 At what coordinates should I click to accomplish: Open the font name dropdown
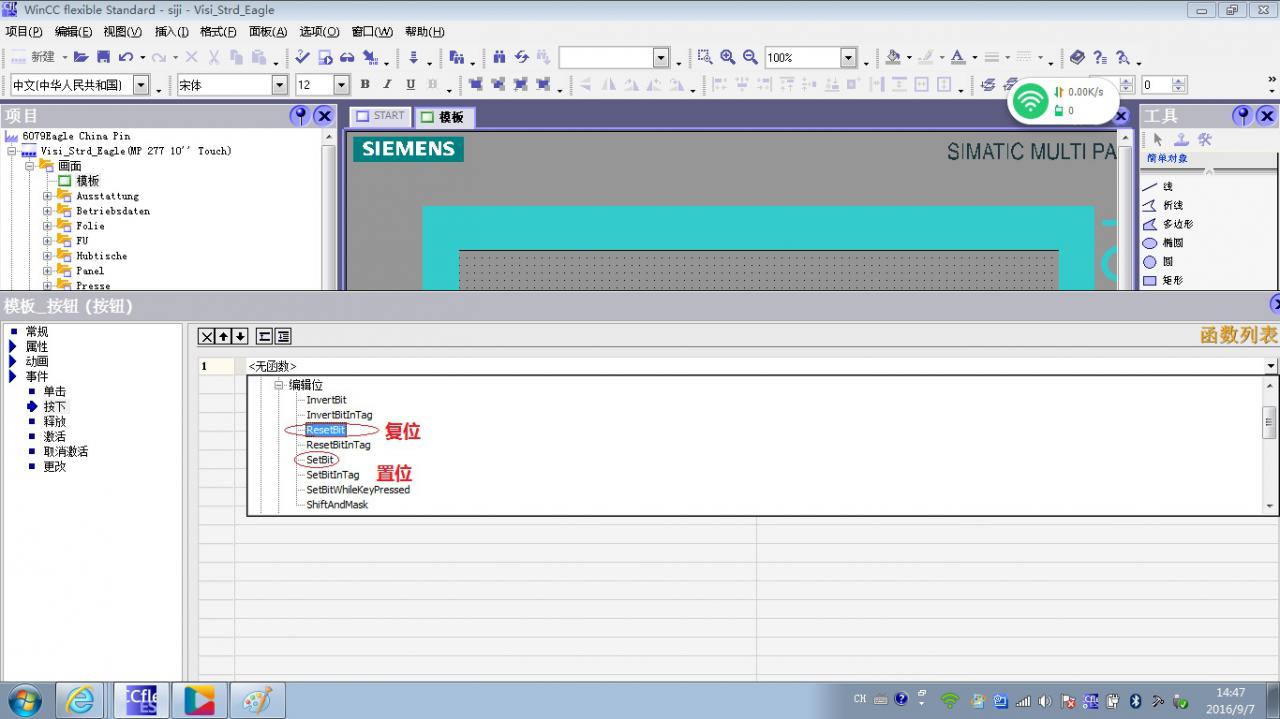tap(280, 85)
